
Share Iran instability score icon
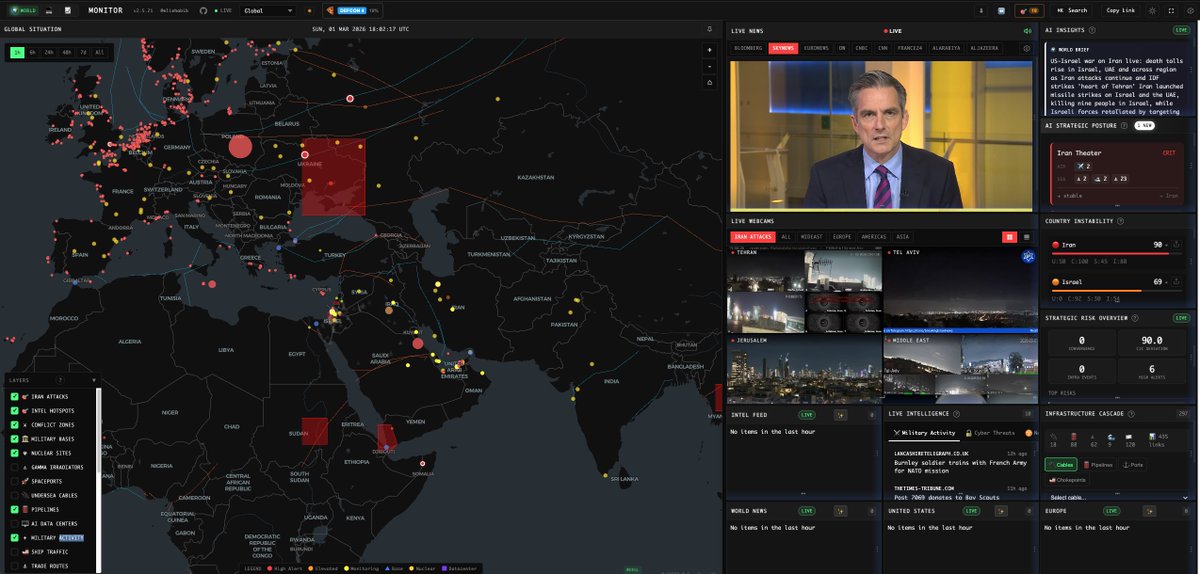(1177, 244)
